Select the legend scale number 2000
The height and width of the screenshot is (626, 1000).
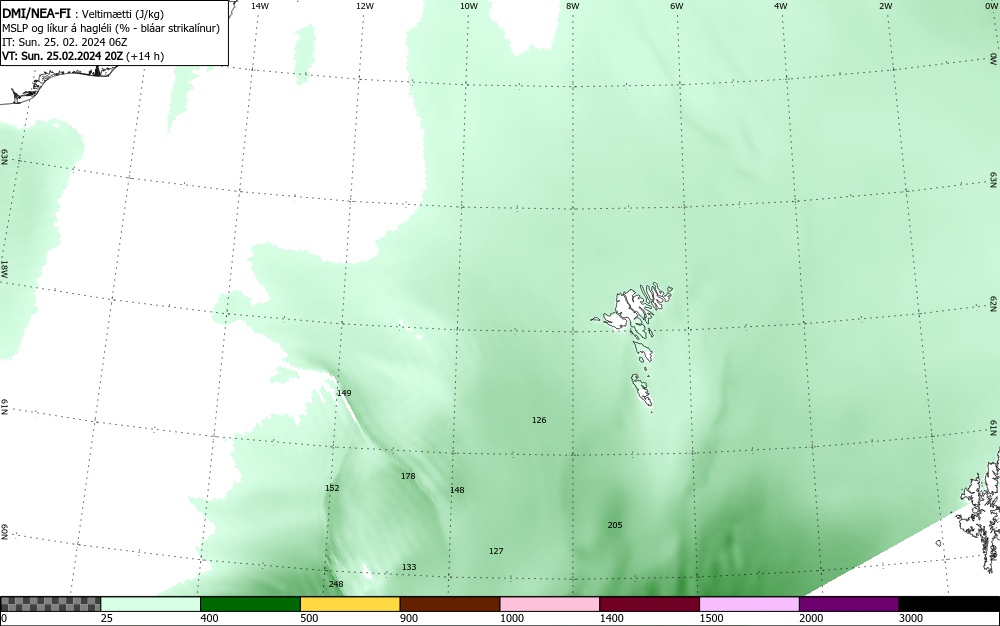[x=811, y=618]
